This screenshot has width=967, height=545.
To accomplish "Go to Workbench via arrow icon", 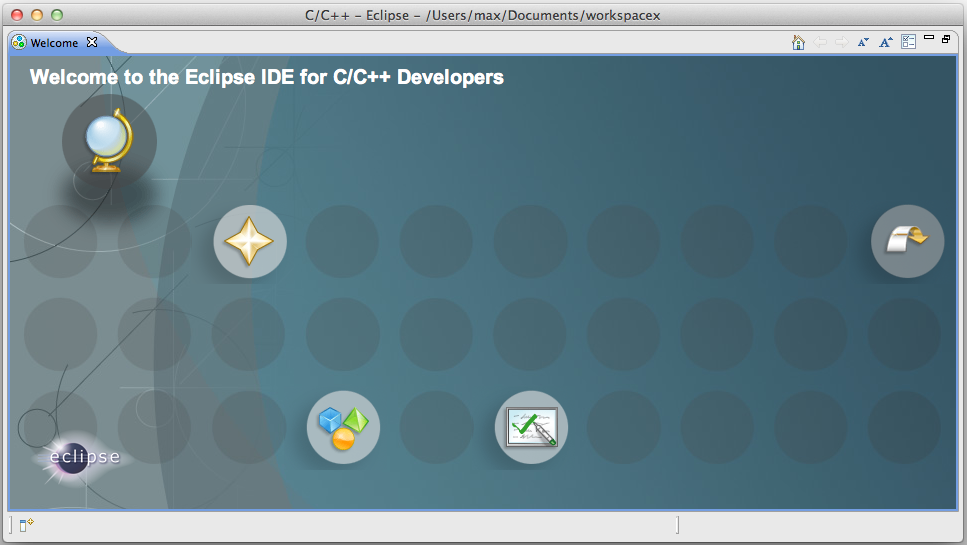I will click(907, 241).
